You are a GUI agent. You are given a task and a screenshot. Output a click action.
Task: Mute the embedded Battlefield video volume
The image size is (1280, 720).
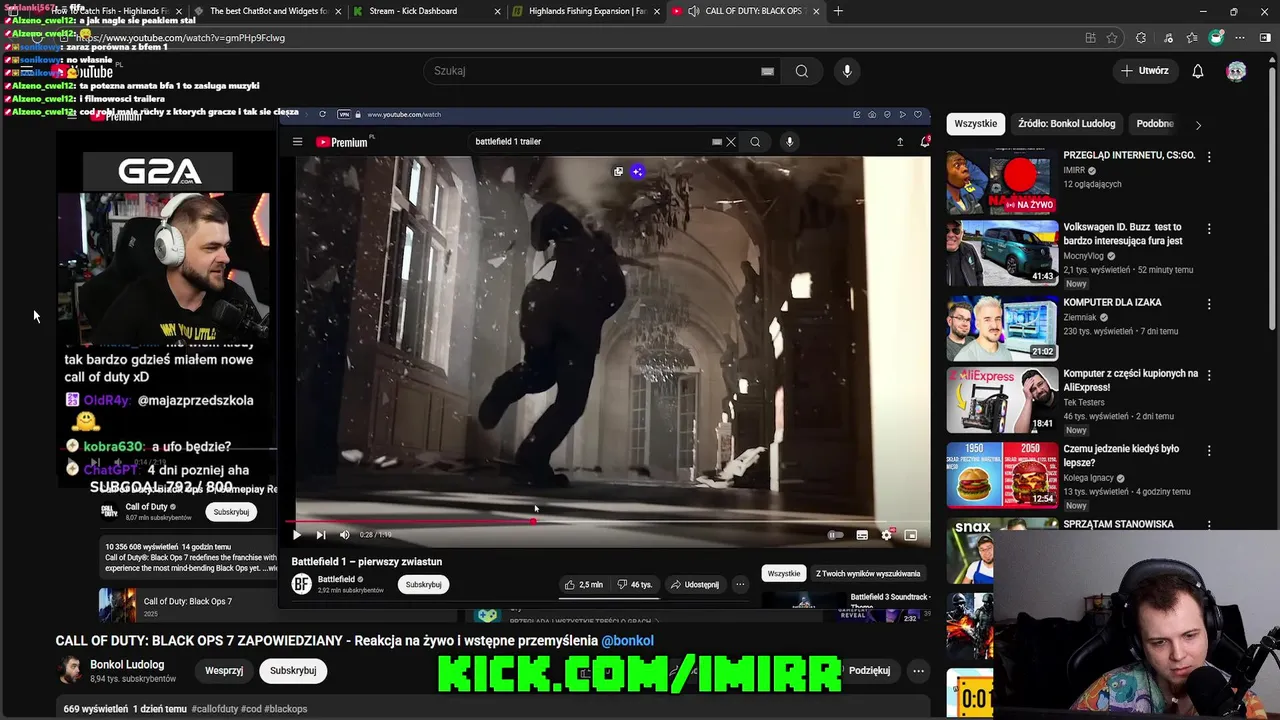click(x=345, y=535)
